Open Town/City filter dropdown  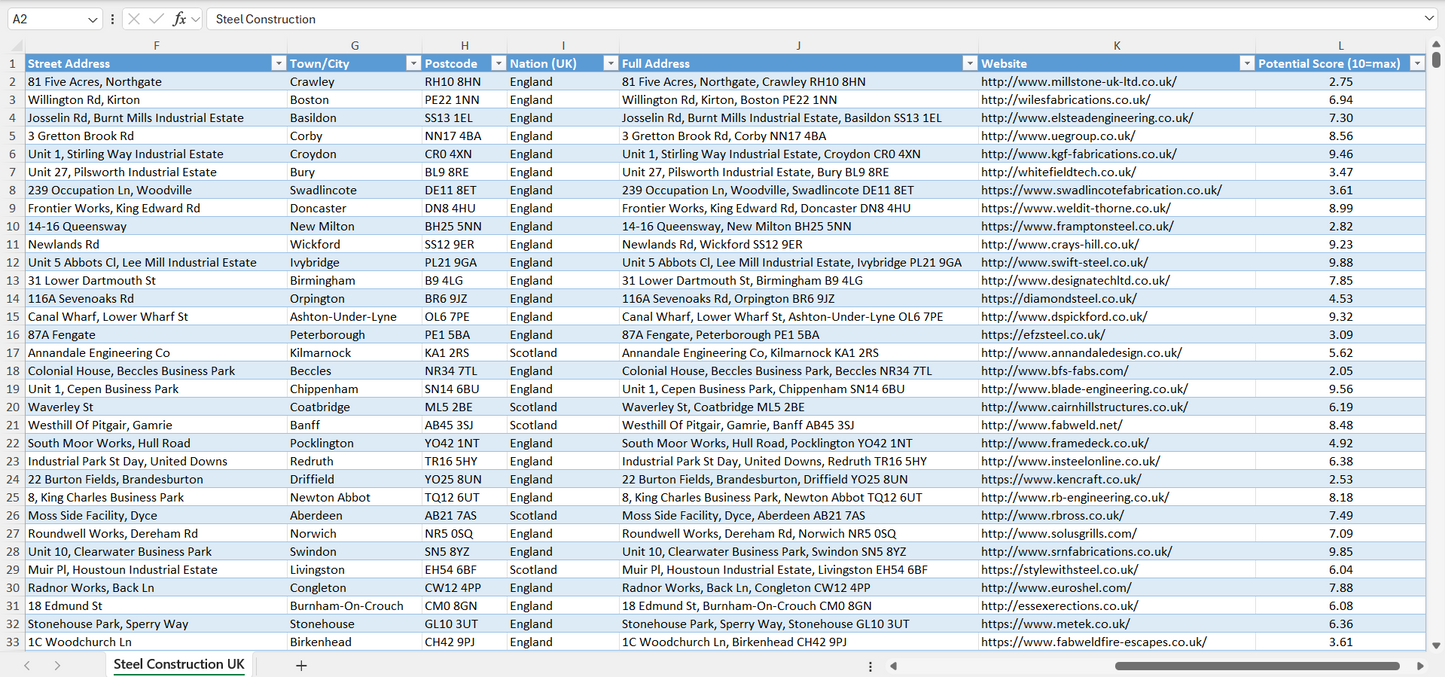[x=413, y=63]
